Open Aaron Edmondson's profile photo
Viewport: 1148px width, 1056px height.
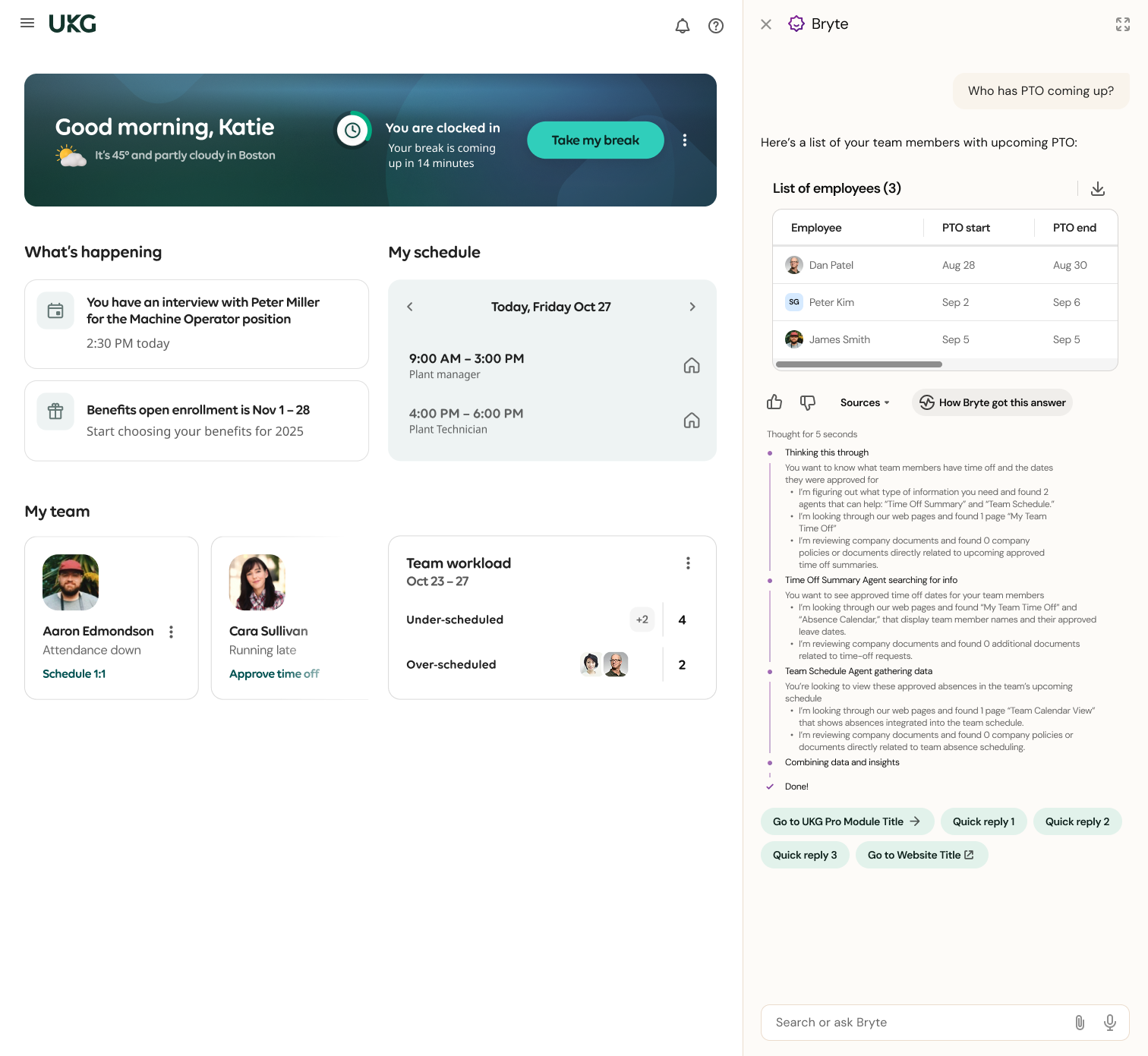pos(71,582)
